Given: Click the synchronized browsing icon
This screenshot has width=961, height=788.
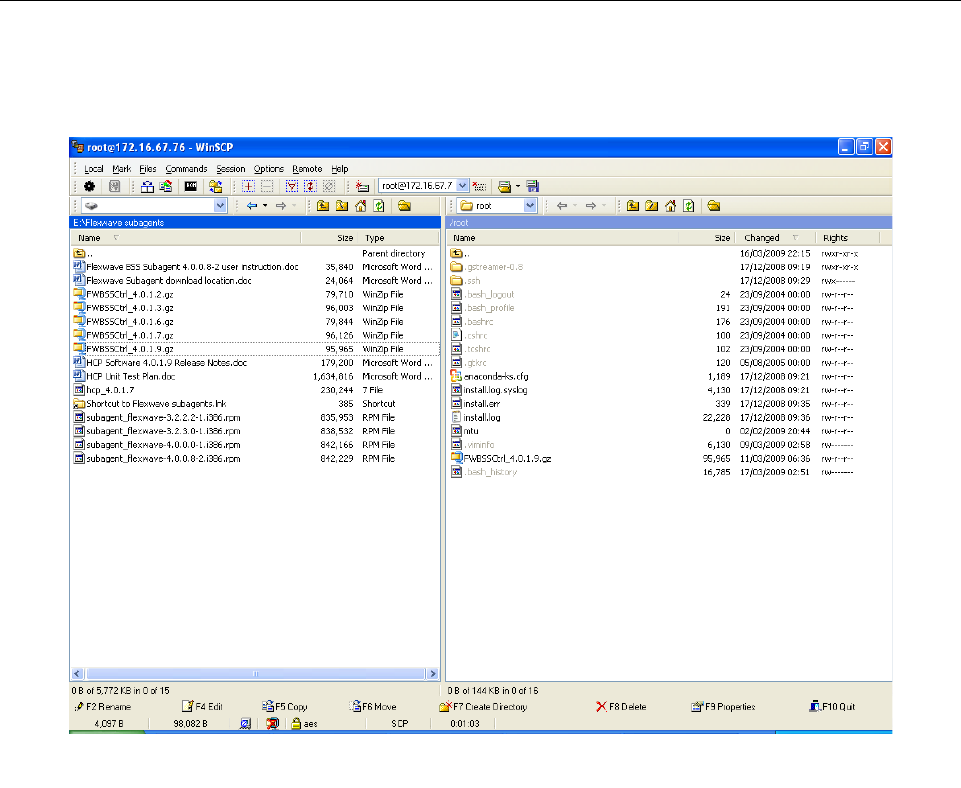Looking at the screenshot, I should pyautogui.click(x=215, y=186).
